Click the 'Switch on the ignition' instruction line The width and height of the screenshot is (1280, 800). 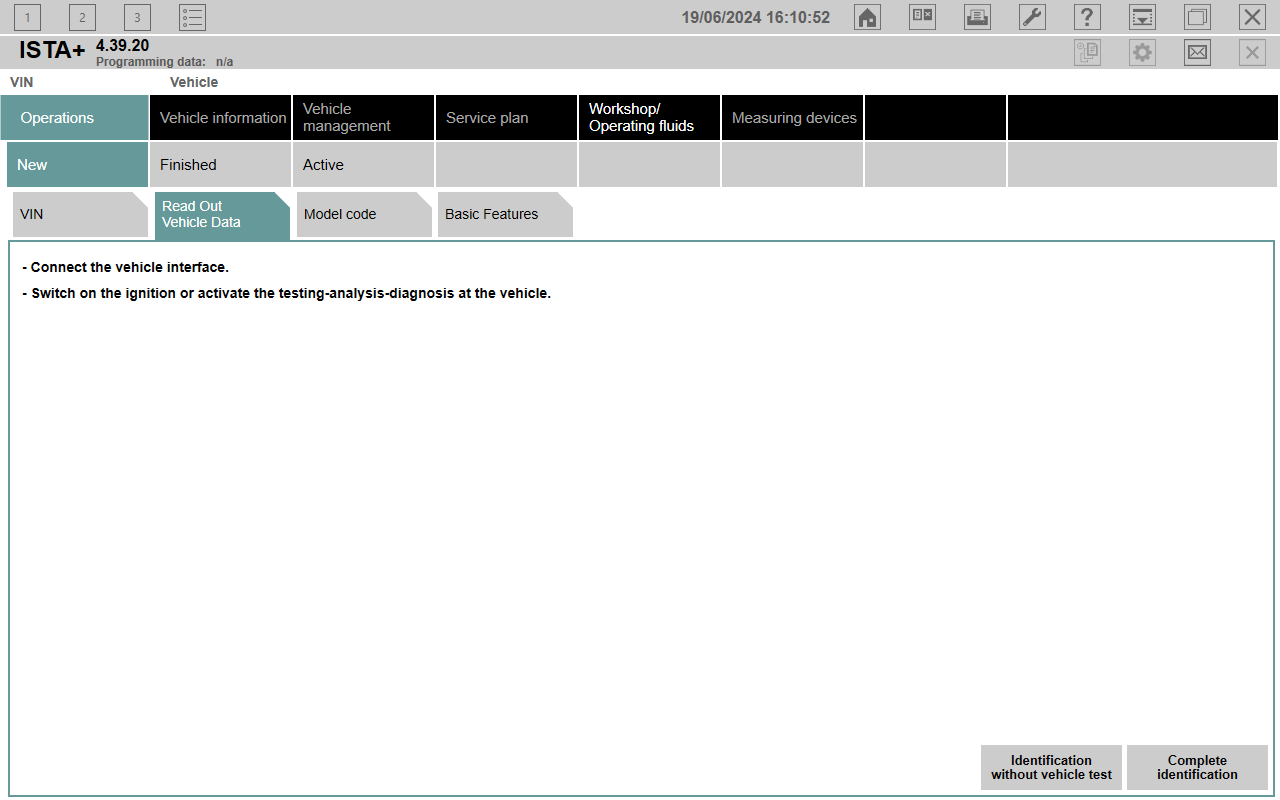coord(286,294)
